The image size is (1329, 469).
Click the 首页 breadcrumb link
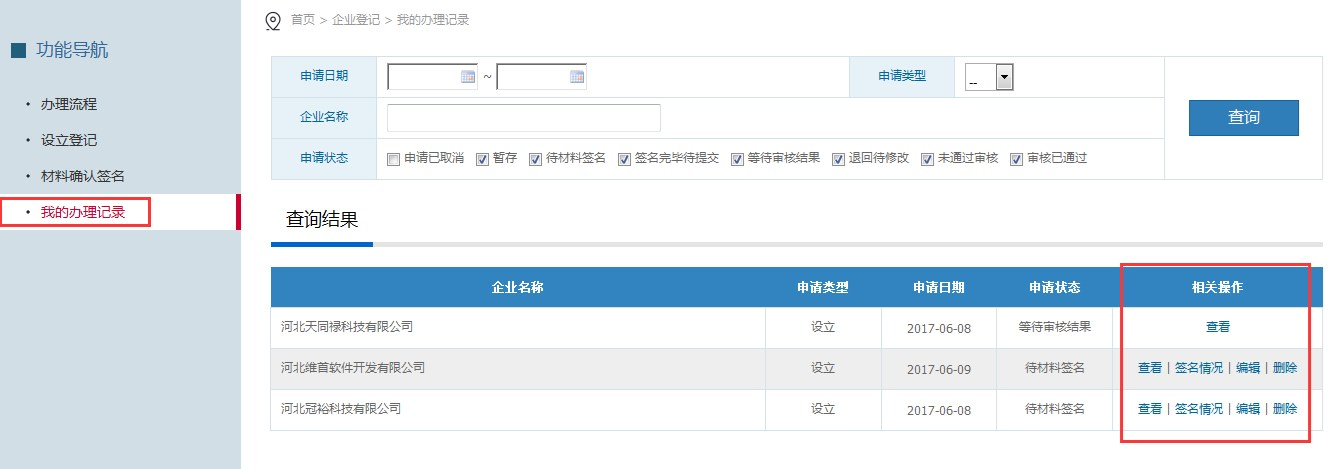pos(302,20)
